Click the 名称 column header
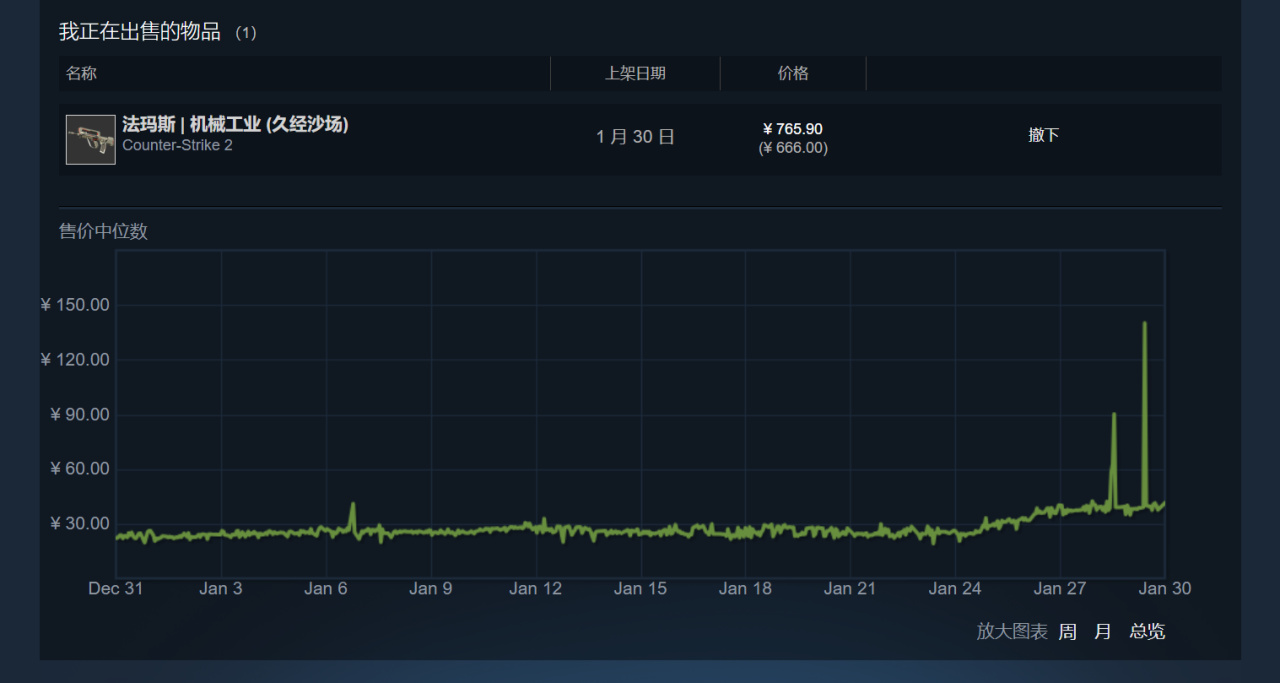1280x683 pixels. [81, 73]
